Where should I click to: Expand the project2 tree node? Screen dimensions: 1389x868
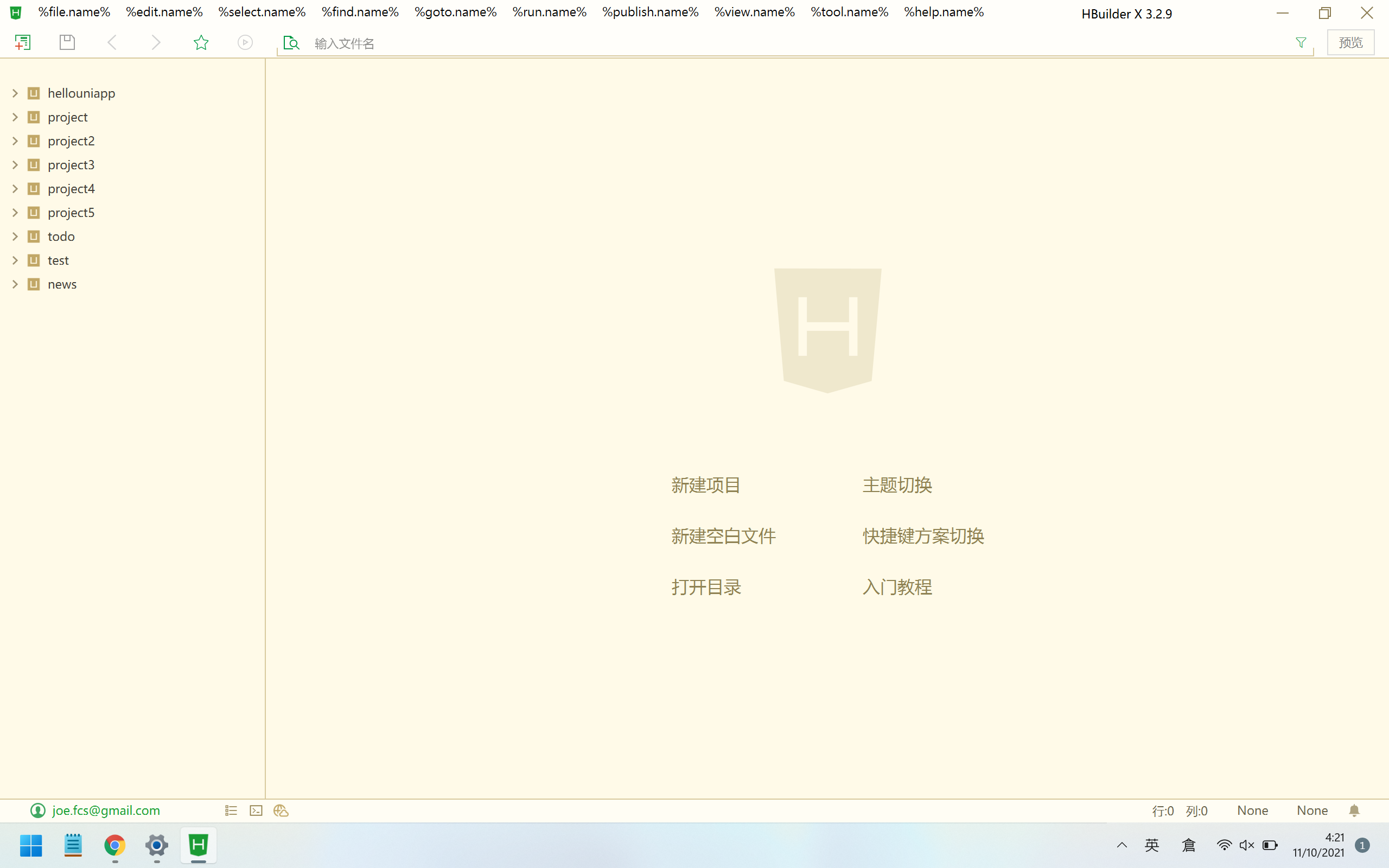[16, 141]
